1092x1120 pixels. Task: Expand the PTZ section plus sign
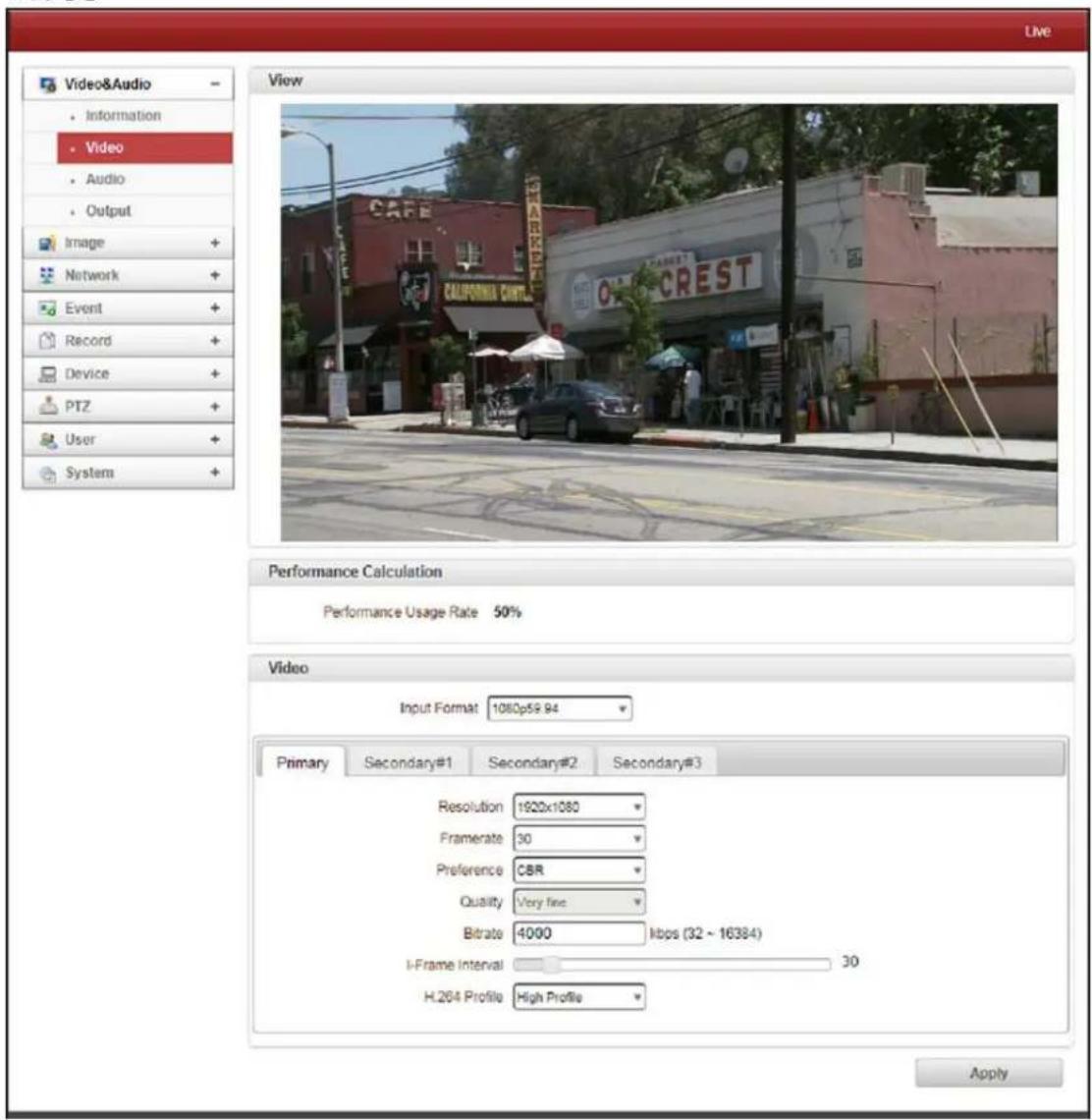pos(215,407)
